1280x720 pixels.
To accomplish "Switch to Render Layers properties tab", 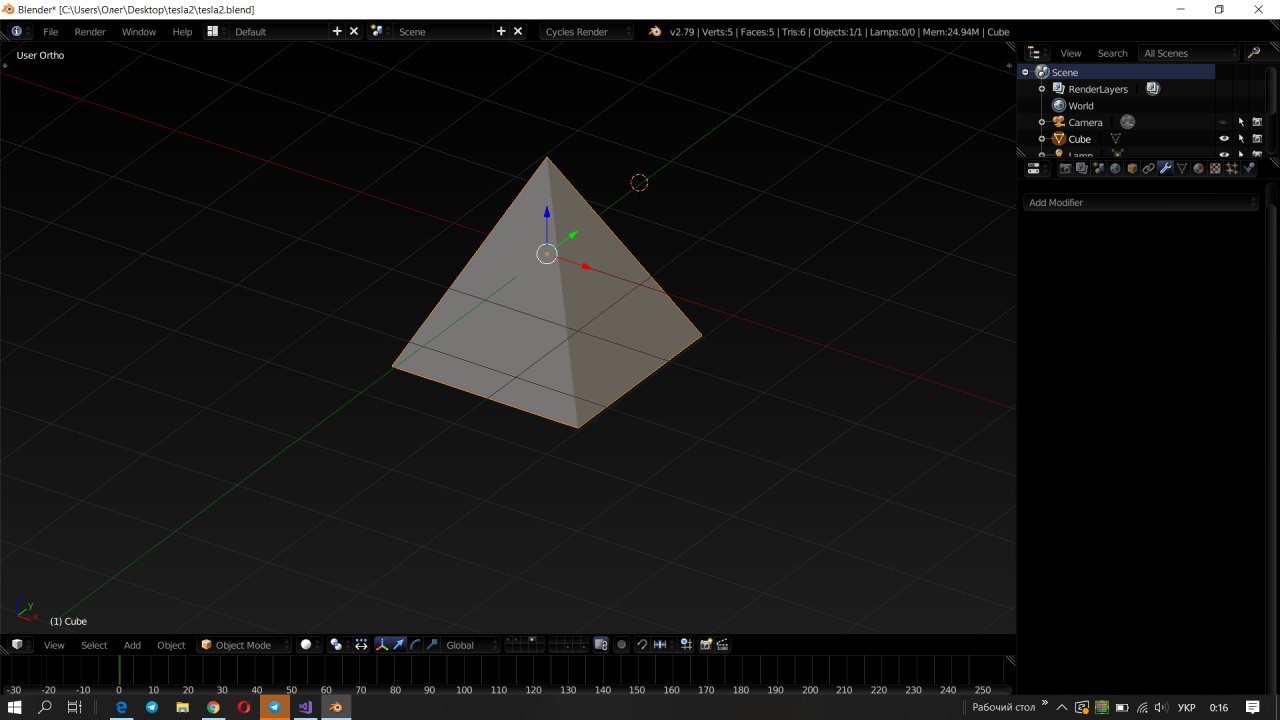I will pyautogui.click(x=1082, y=168).
